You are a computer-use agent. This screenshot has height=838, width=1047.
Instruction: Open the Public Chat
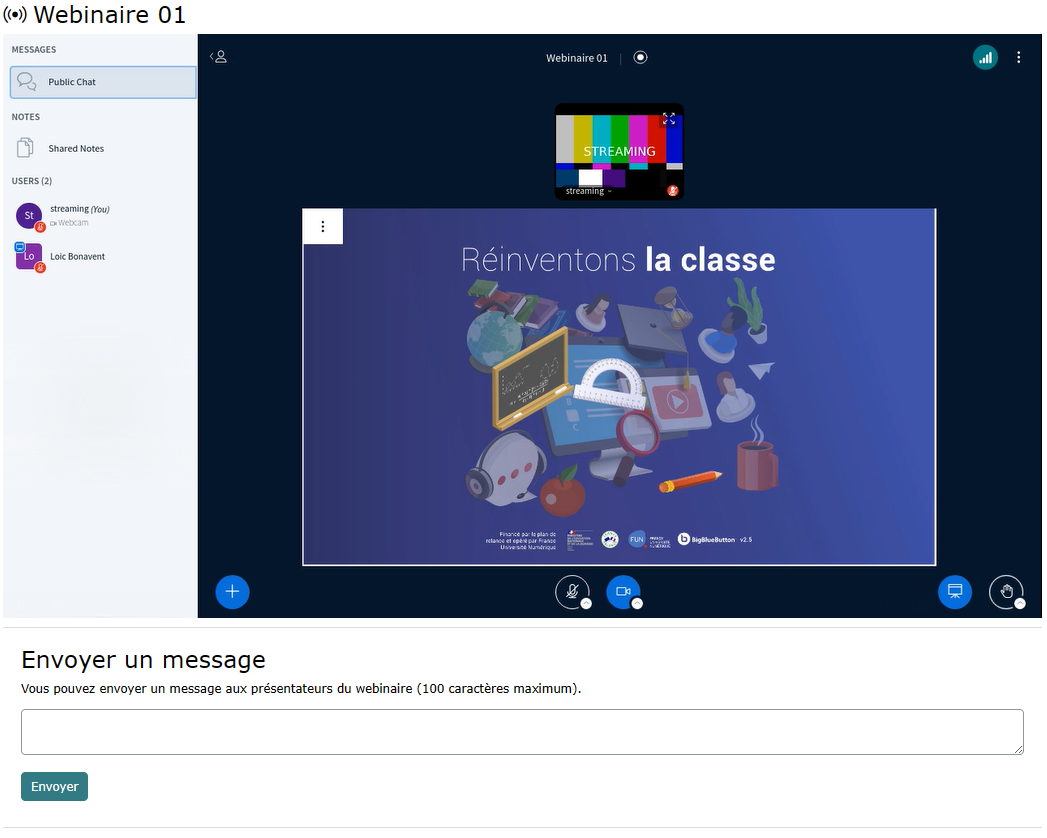coord(102,82)
